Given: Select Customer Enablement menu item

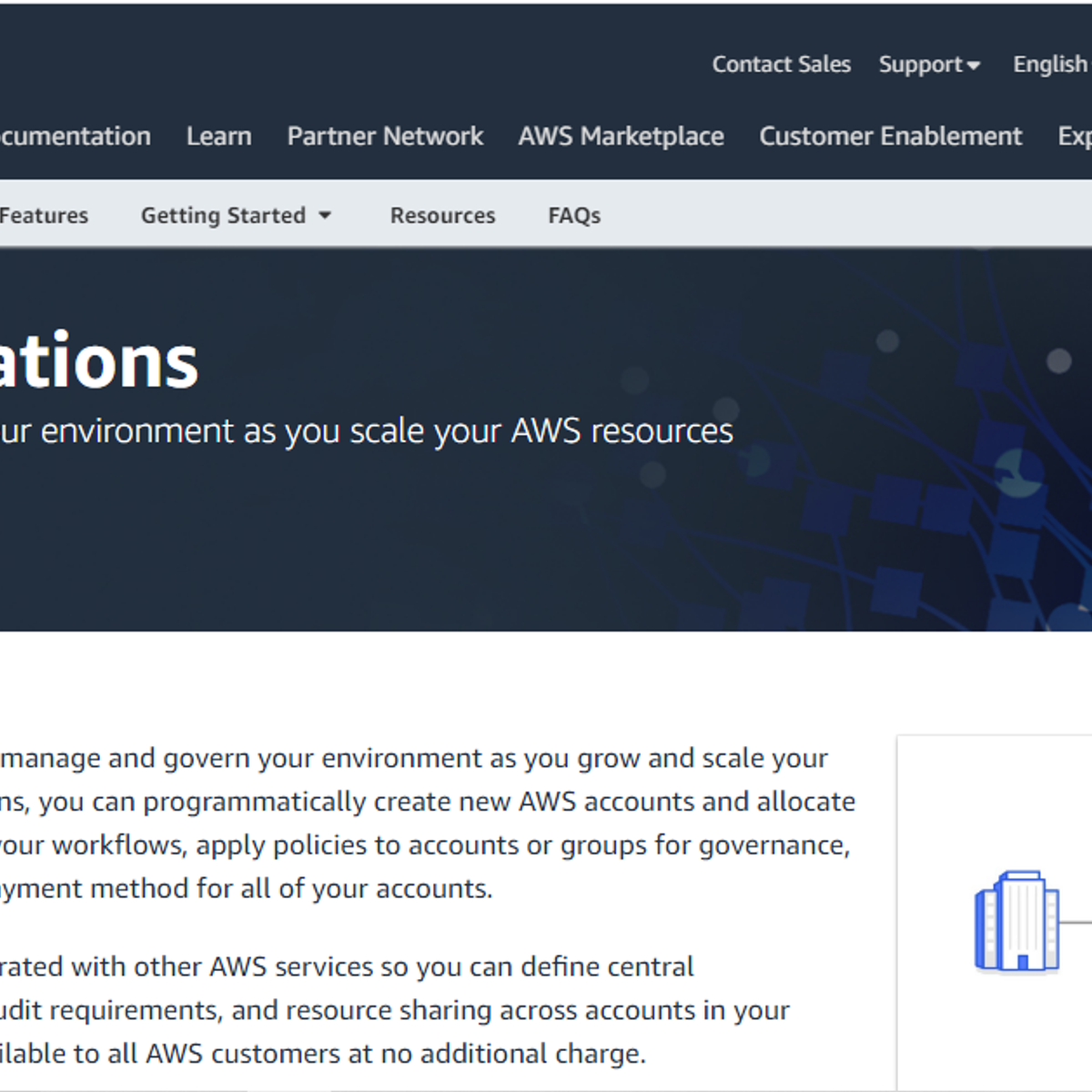Looking at the screenshot, I should point(891,136).
